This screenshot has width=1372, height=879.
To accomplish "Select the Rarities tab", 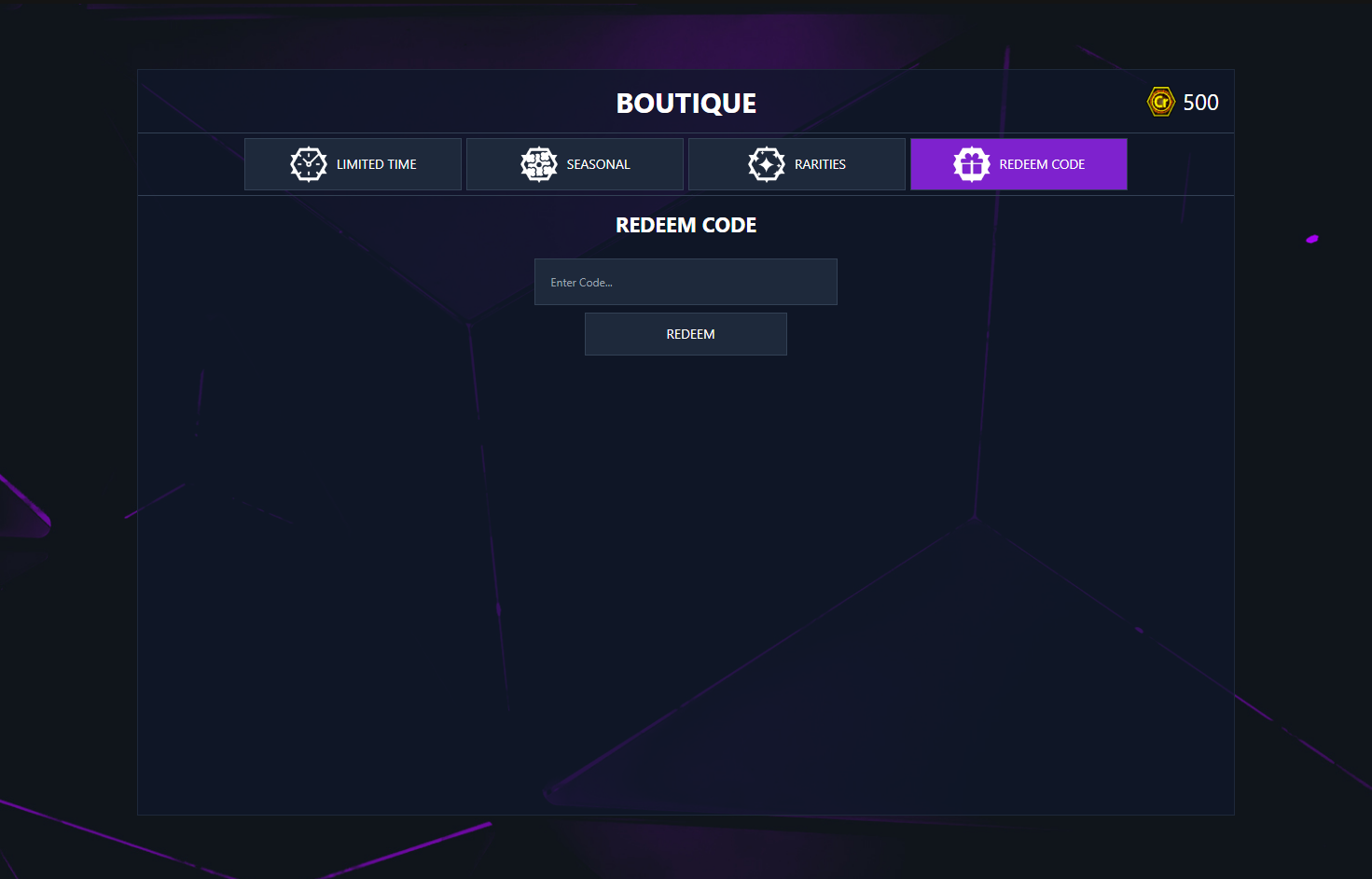I will (x=820, y=164).
